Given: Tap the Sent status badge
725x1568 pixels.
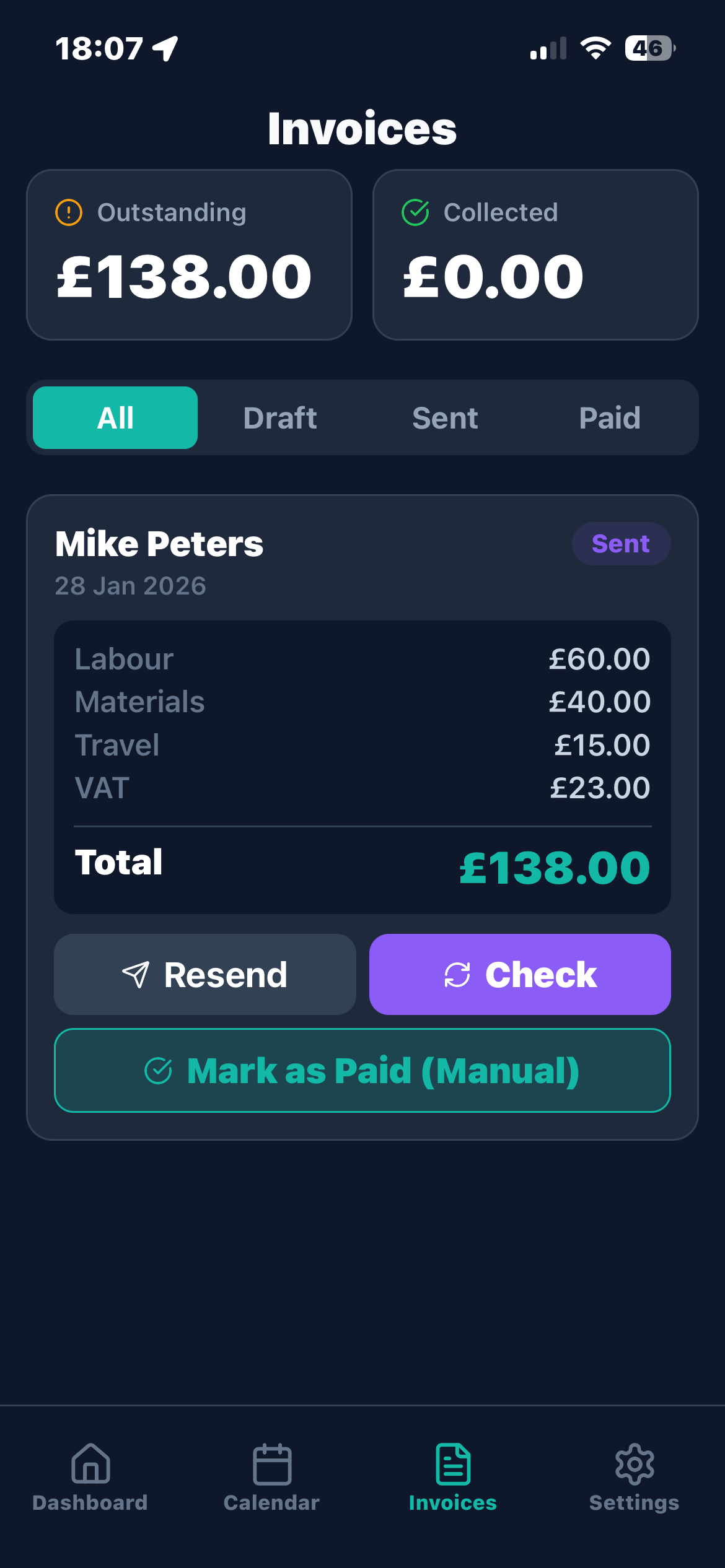Looking at the screenshot, I should click(621, 544).
